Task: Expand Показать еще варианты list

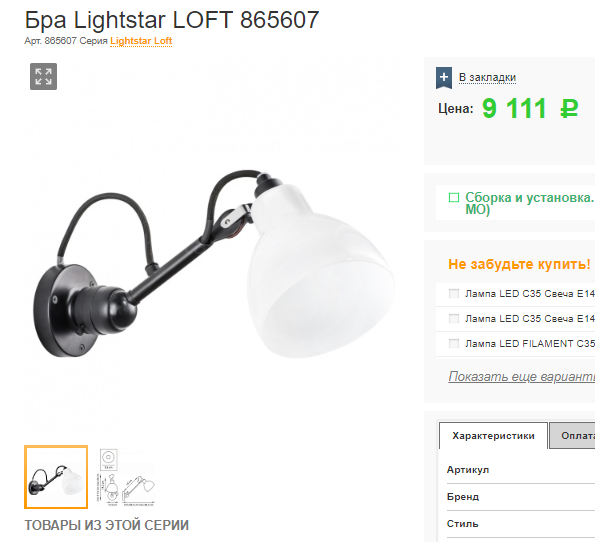Action: 521,377
